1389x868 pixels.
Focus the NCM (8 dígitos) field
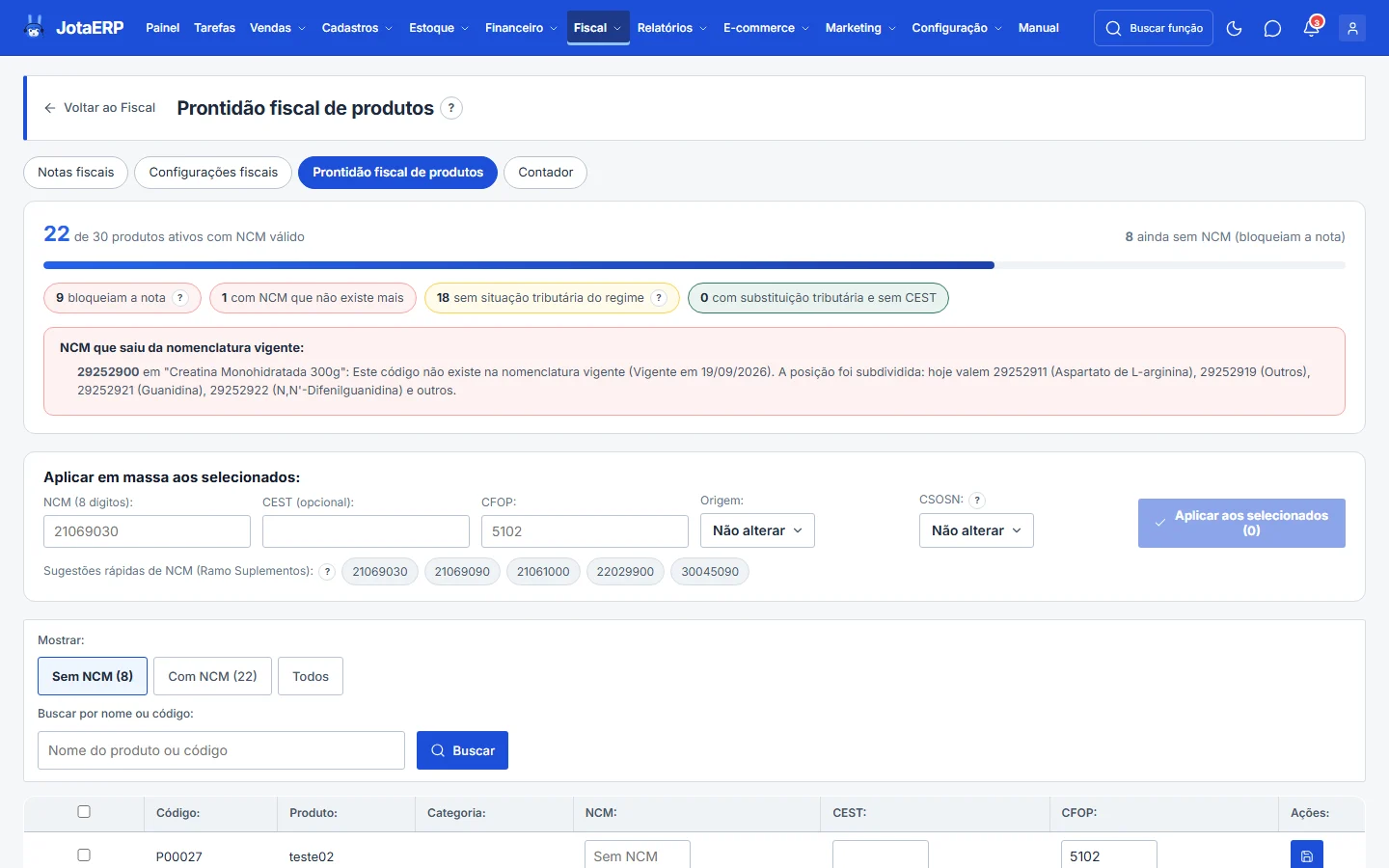point(147,531)
